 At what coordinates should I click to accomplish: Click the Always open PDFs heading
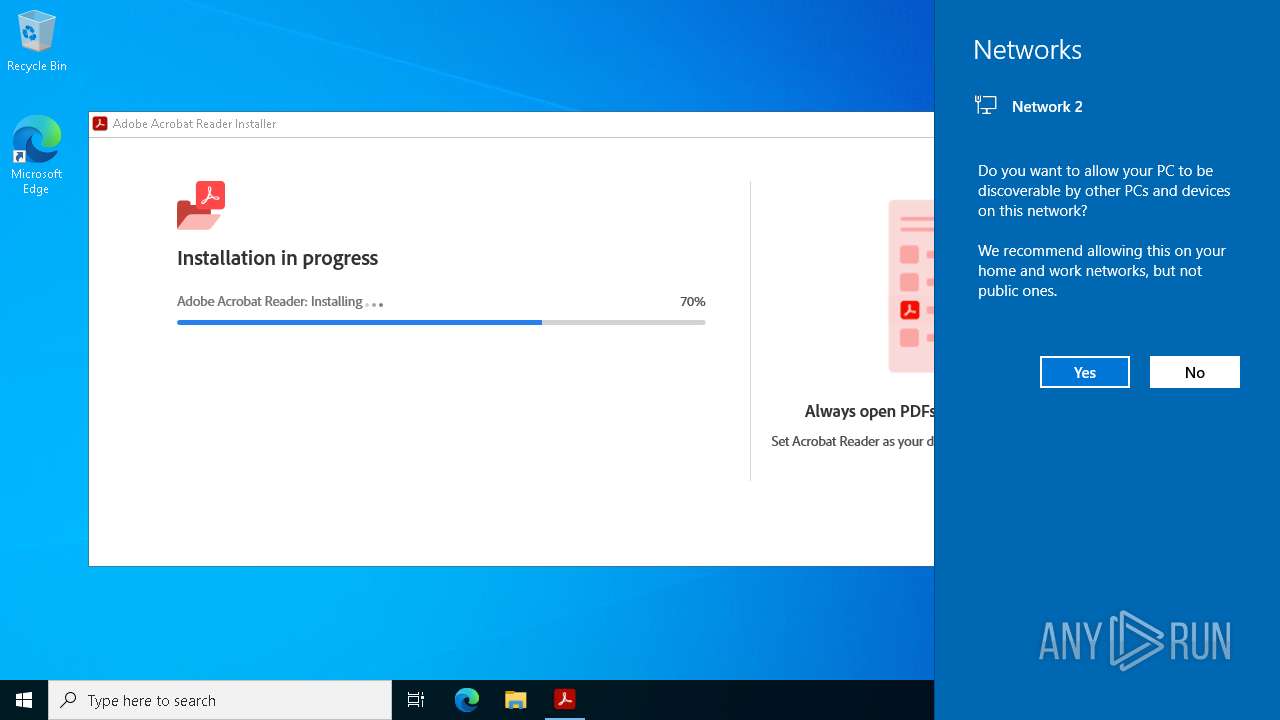pyautogui.click(x=869, y=411)
